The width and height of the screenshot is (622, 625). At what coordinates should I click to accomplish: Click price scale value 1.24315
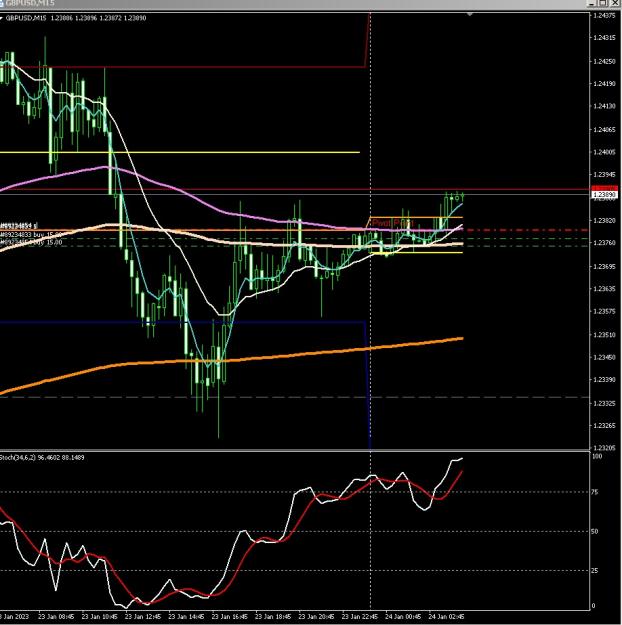point(604,38)
